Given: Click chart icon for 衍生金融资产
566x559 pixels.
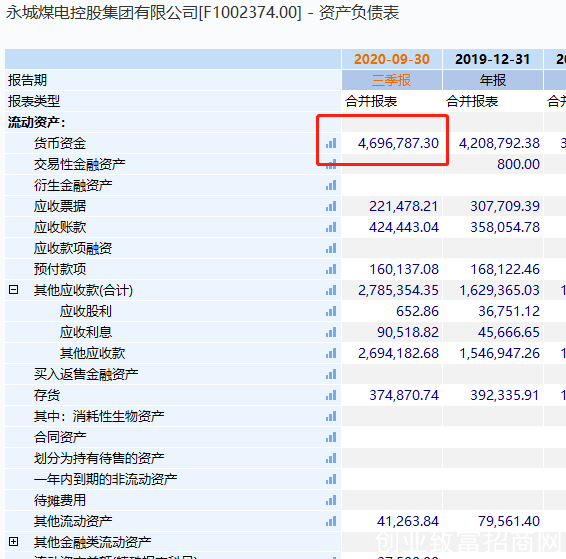Looking at the screenshot, I should [x=331, y=185].
